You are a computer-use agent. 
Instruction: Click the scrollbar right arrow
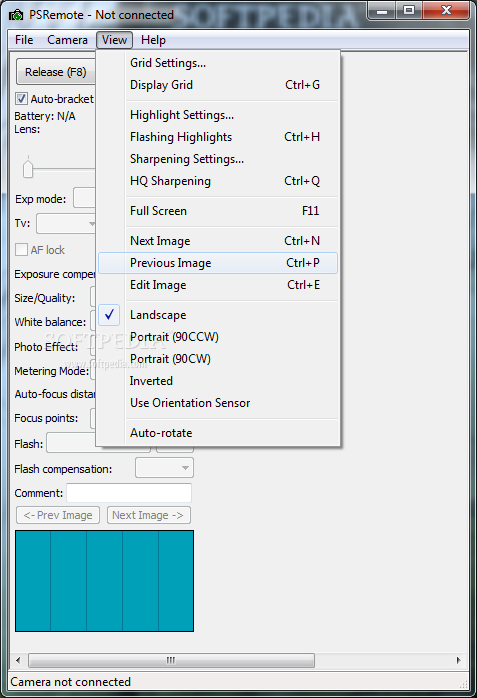[x=458, y=660]
